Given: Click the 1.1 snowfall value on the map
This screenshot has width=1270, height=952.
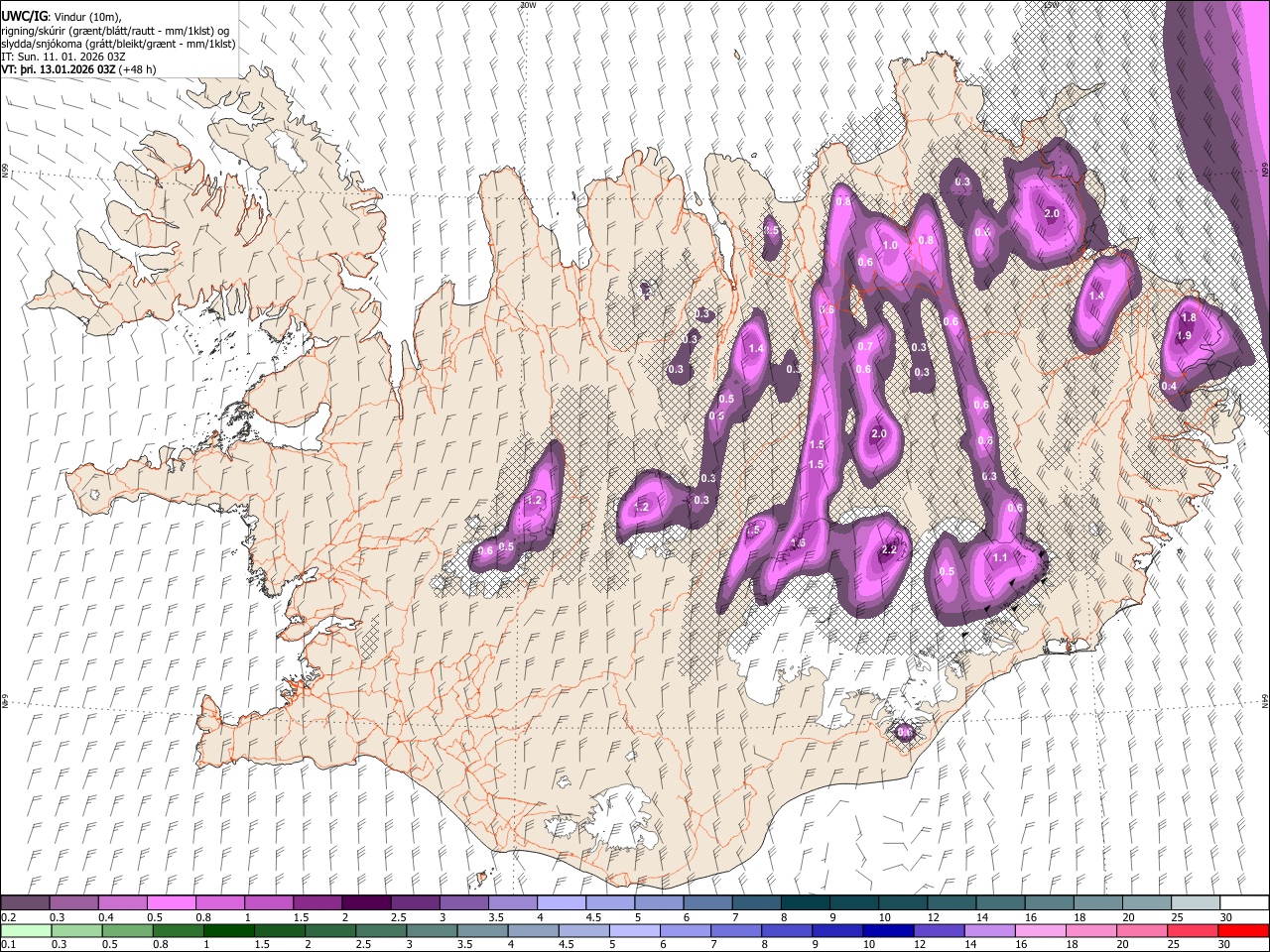Looking at the screenshot, I should point(1000,558).
